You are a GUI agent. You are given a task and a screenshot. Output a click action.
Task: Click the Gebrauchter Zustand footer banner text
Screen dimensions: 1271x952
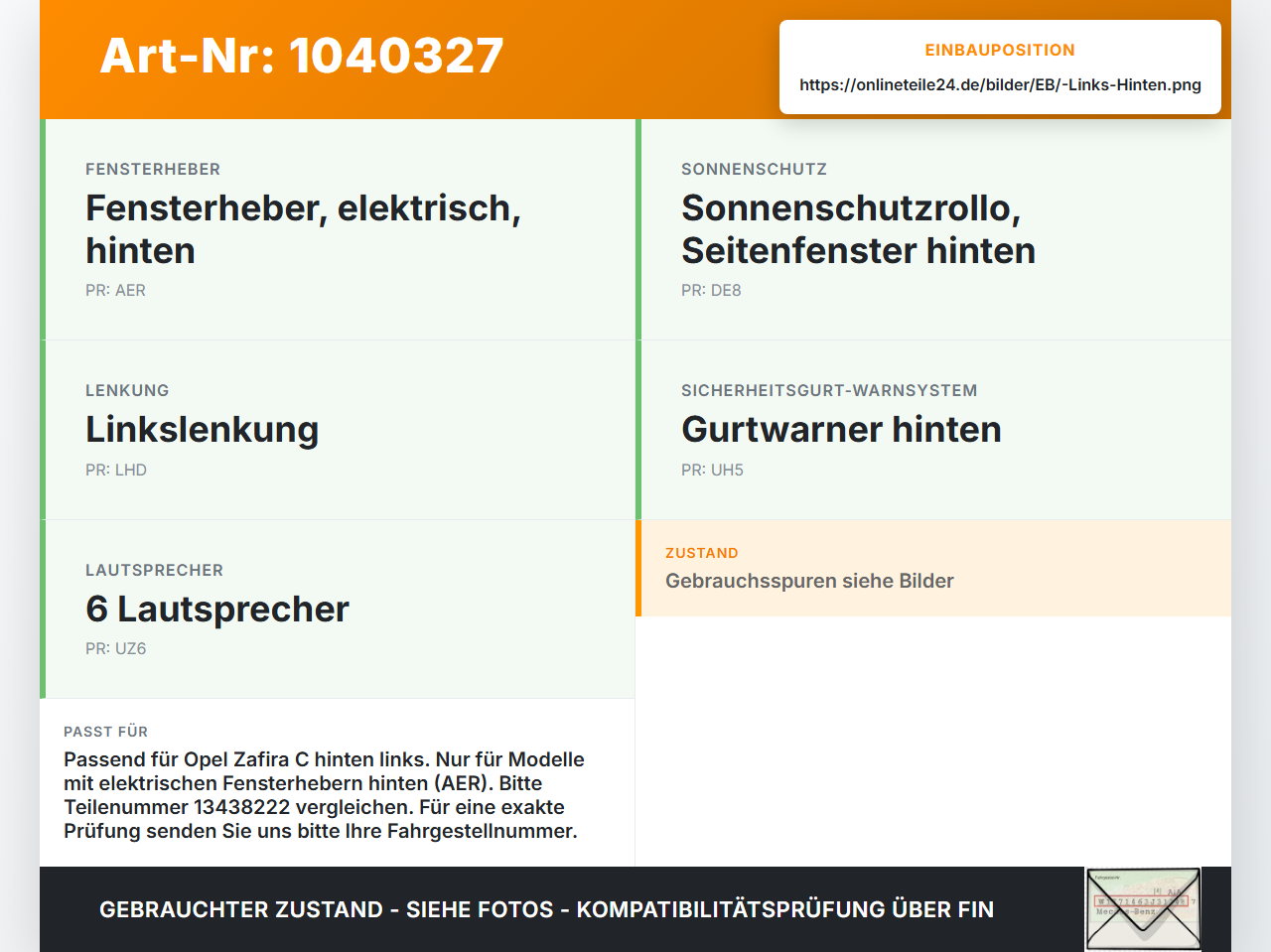[x=546, y=909]
